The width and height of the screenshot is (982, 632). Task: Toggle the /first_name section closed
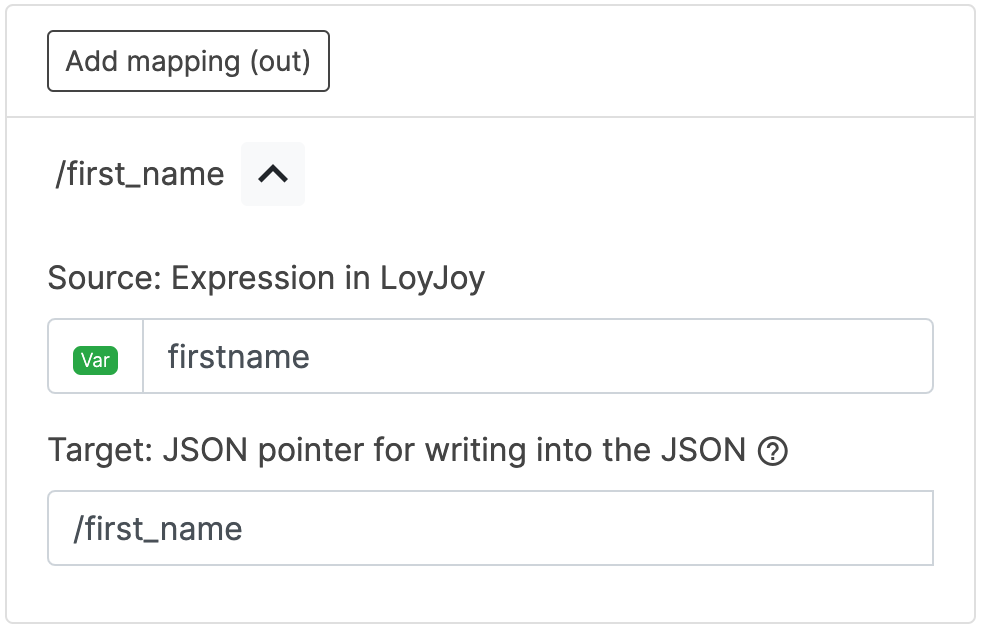[x=273, y=174]
